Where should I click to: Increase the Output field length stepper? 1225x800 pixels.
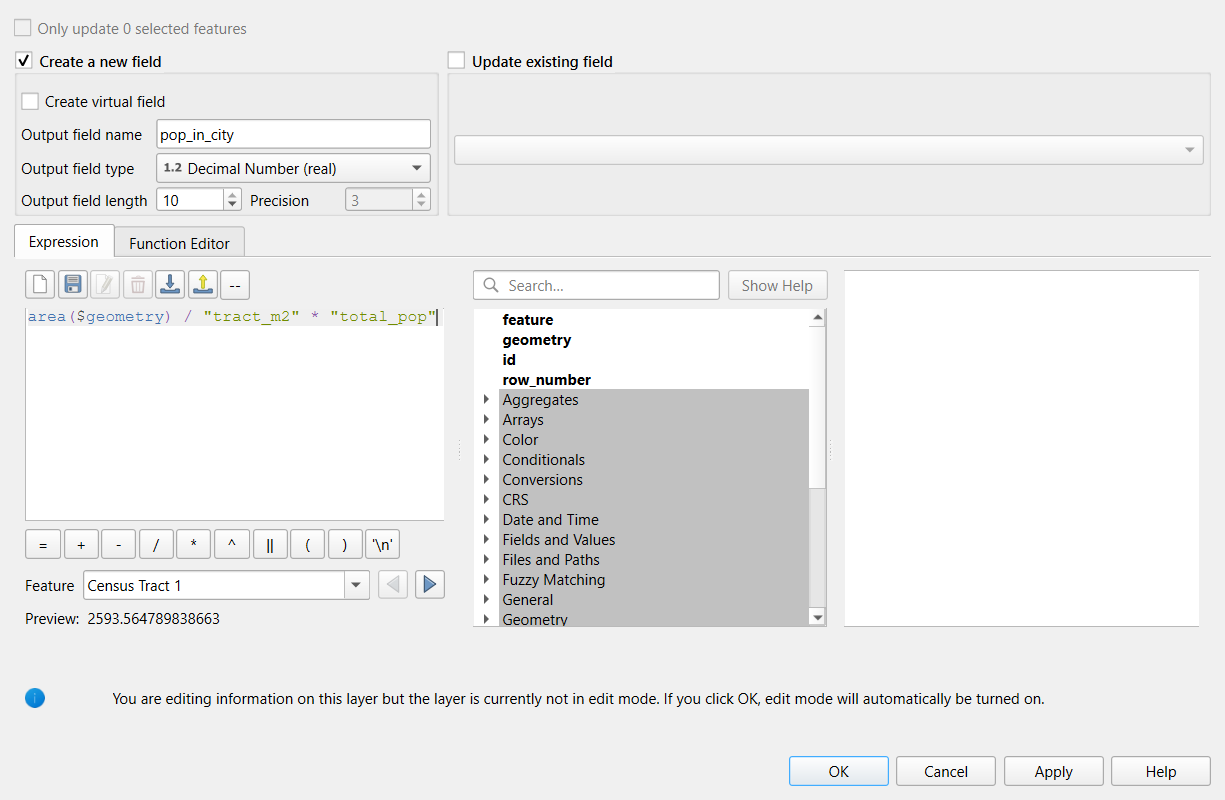[233, 194]
